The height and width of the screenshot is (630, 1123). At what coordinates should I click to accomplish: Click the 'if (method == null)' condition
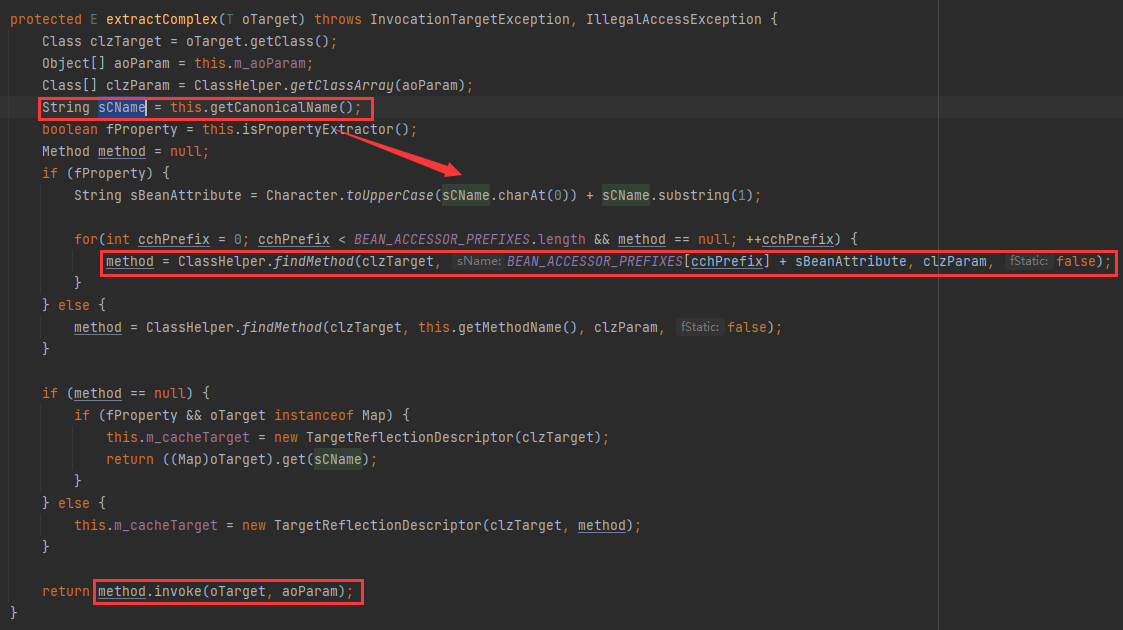pos(117,393)
